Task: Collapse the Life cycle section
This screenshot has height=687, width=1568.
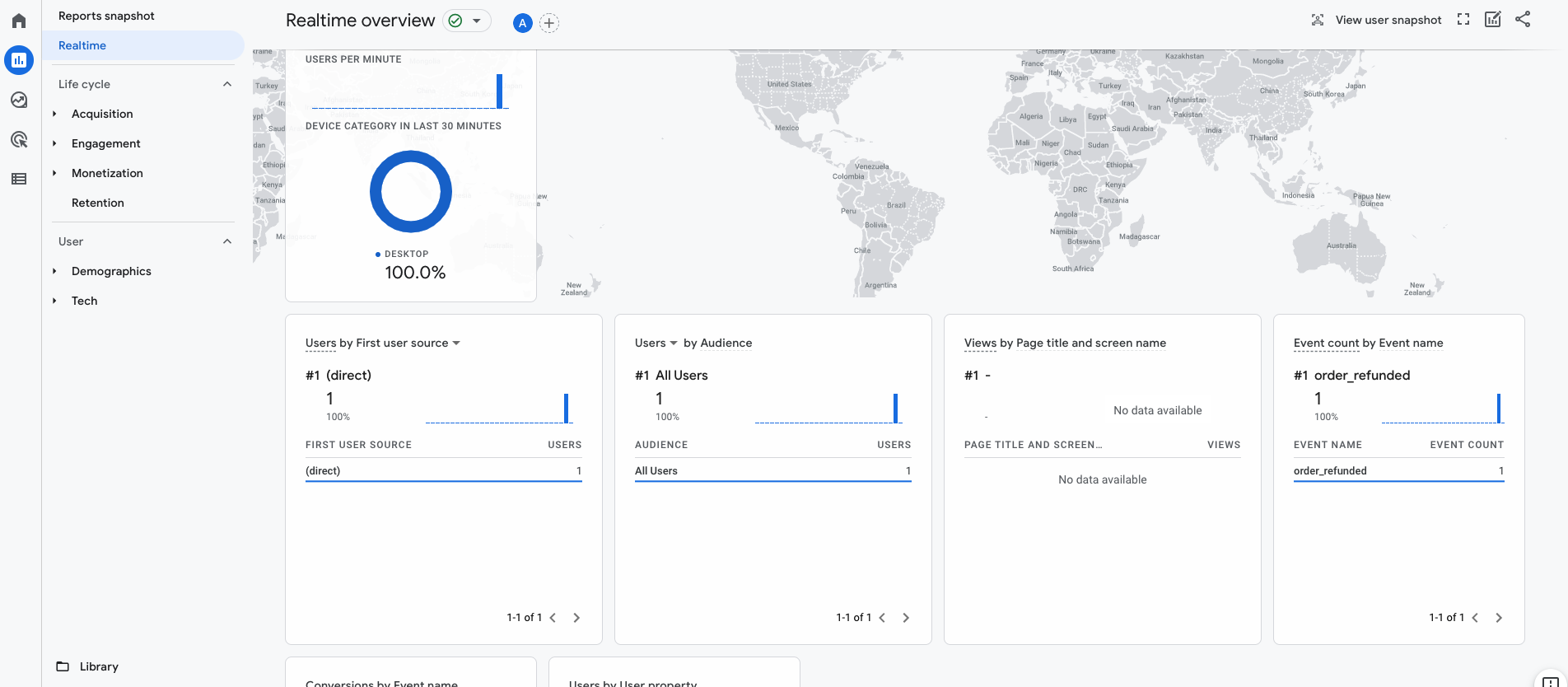Action: pos(227,84)
